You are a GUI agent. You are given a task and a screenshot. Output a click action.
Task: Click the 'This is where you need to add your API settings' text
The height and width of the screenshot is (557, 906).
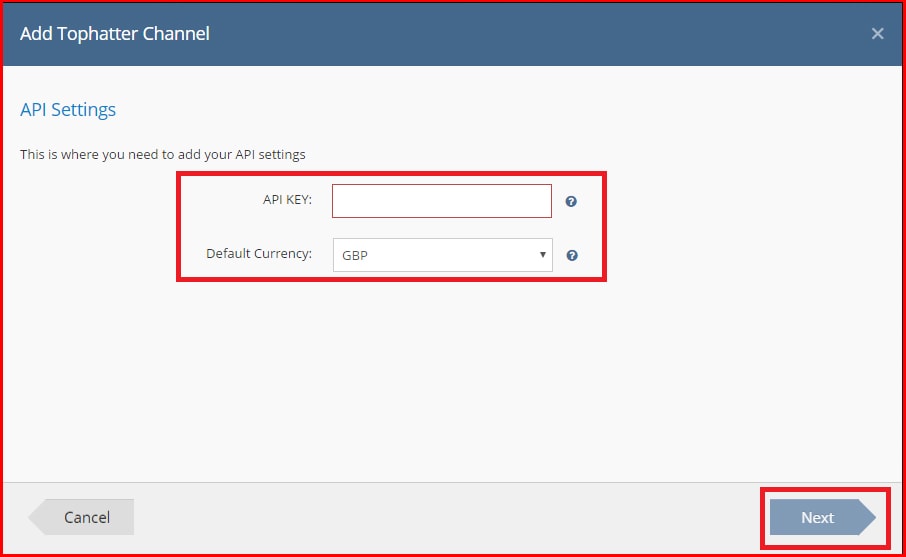(x=162, y=154)
